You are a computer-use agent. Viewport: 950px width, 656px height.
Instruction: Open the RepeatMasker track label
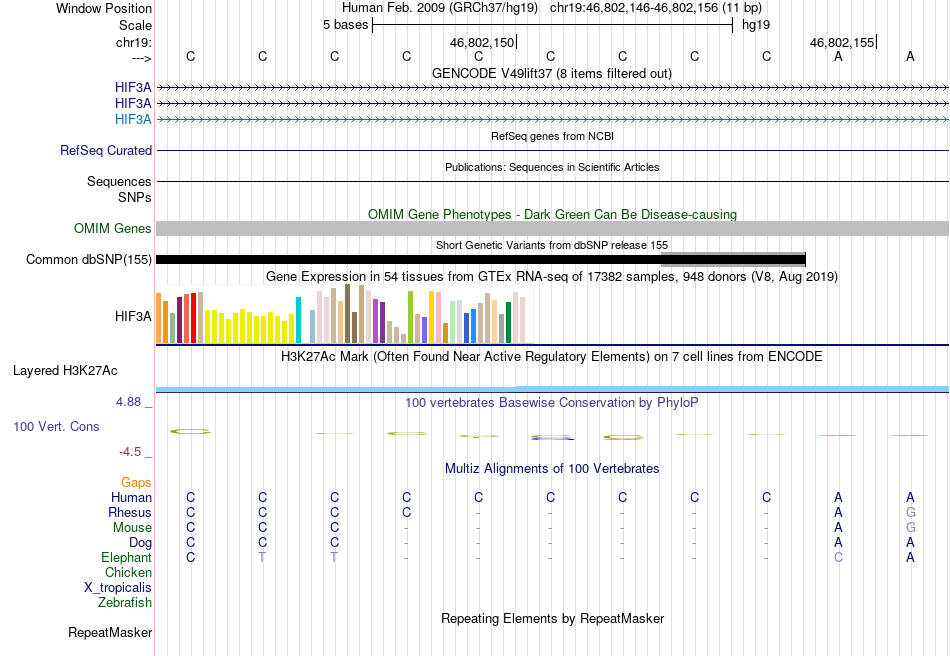pyautogui.click(x=110, y=632)
